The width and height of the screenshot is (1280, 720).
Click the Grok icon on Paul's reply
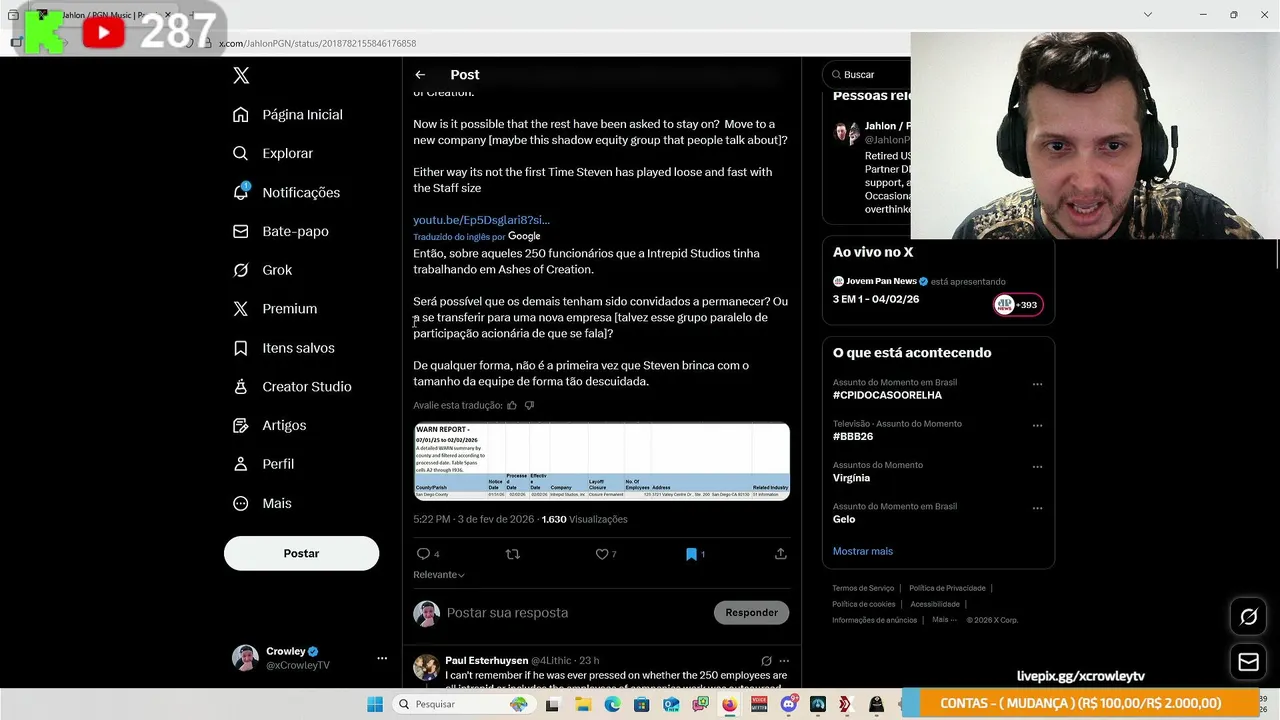(x=766, y=661)
